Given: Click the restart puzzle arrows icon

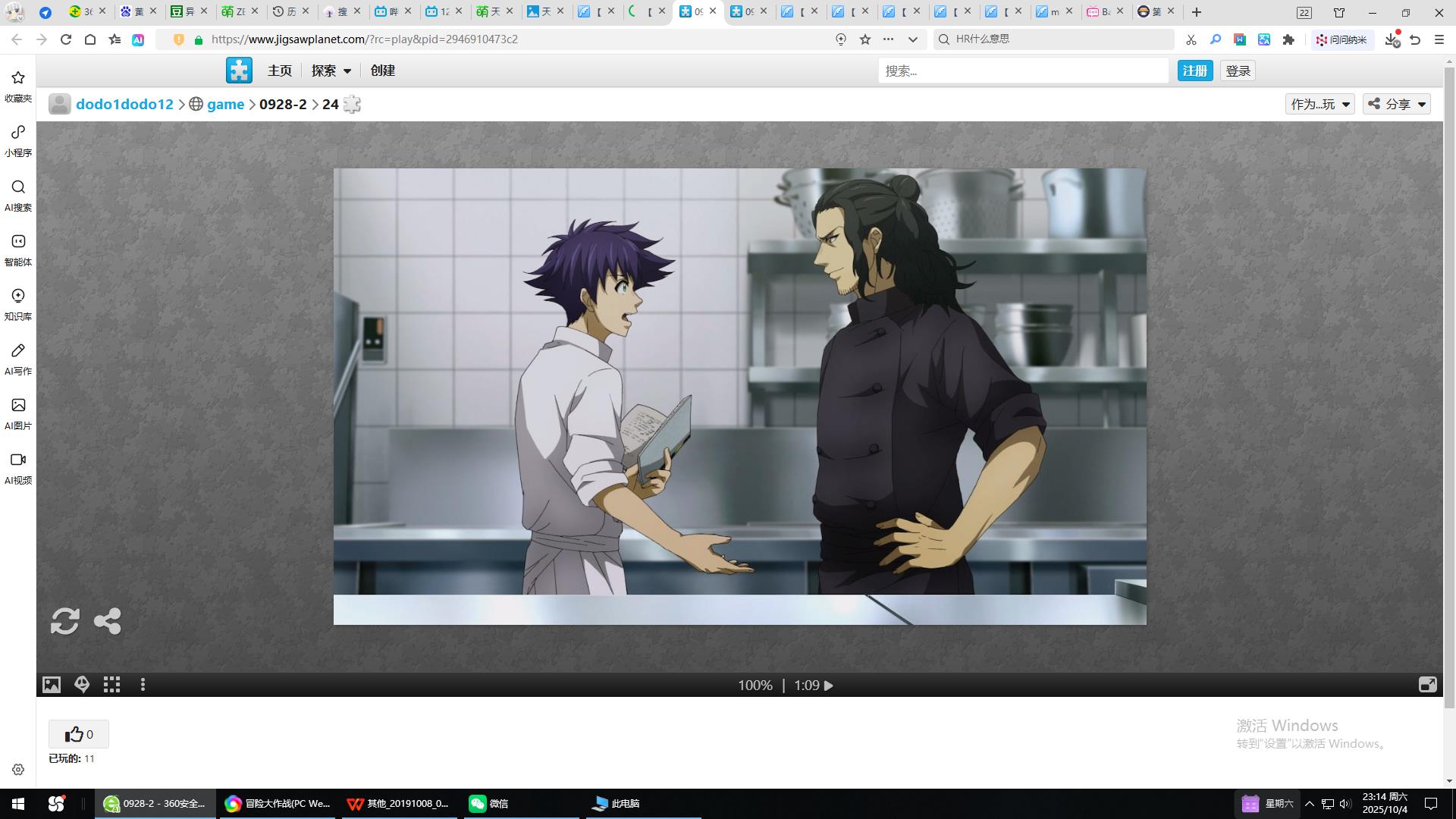Looking at the screenshot, I should click(64, 621).
